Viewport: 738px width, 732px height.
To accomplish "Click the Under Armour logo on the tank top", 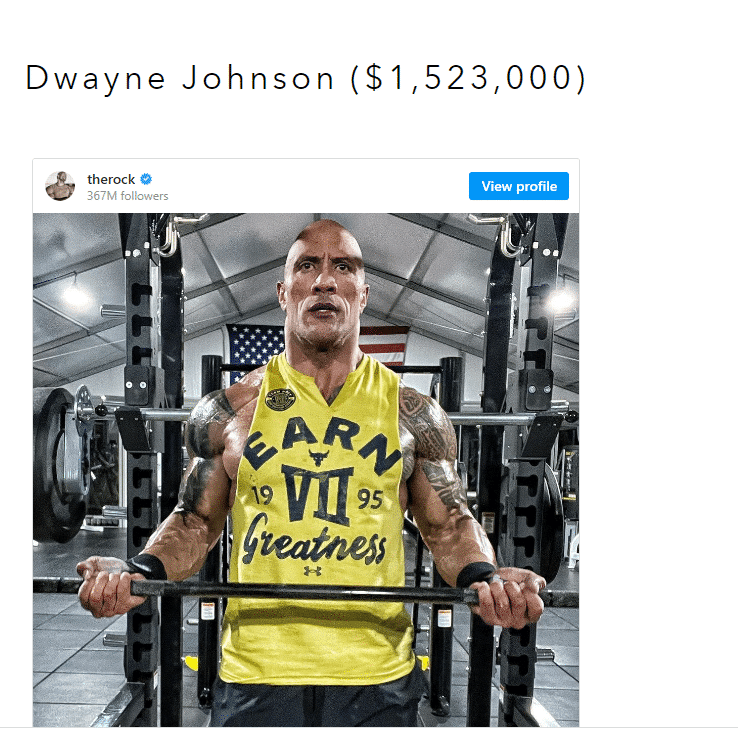I will pyautogui.click(x=313, y=571).
